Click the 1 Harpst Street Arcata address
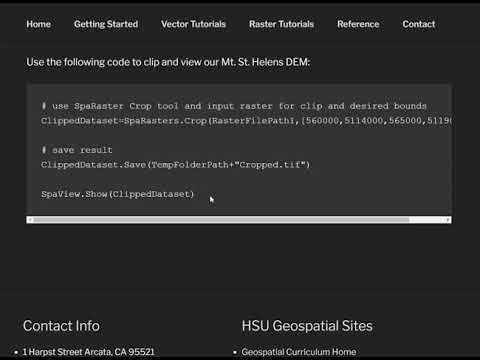480x360 pixels. pyautogui.click(x=88, y=352)
